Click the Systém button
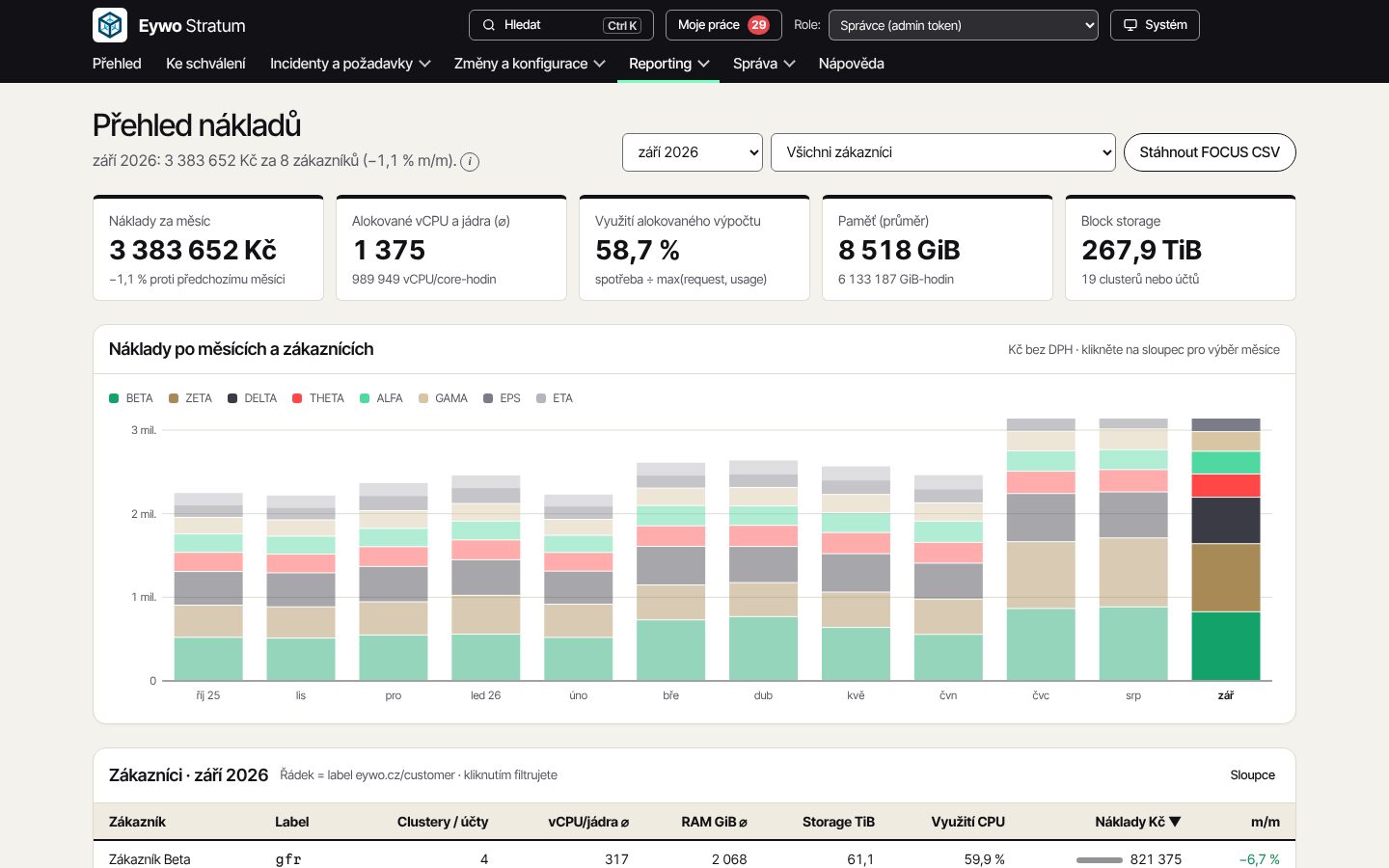Screen dimensions: 1389x868 tap(1155, 25)
